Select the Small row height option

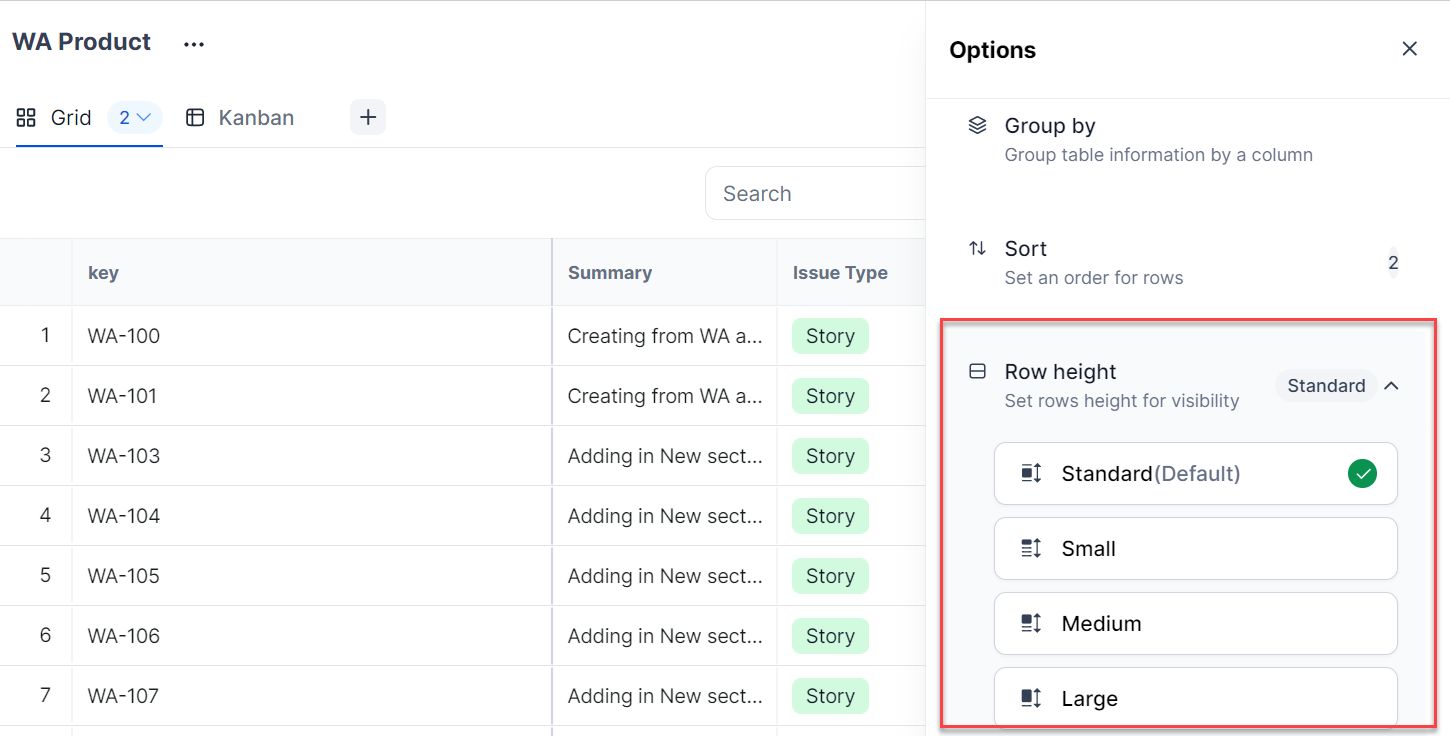pos(1195,549)
